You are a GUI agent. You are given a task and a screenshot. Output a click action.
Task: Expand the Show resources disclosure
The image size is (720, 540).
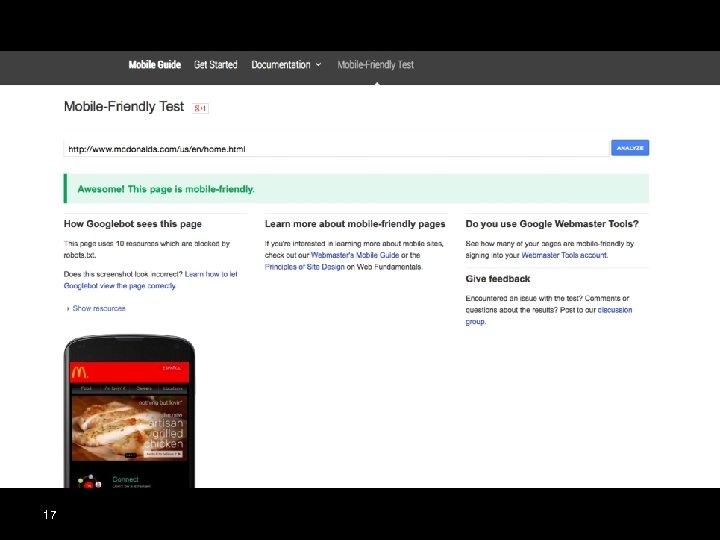tap(96, 308)
